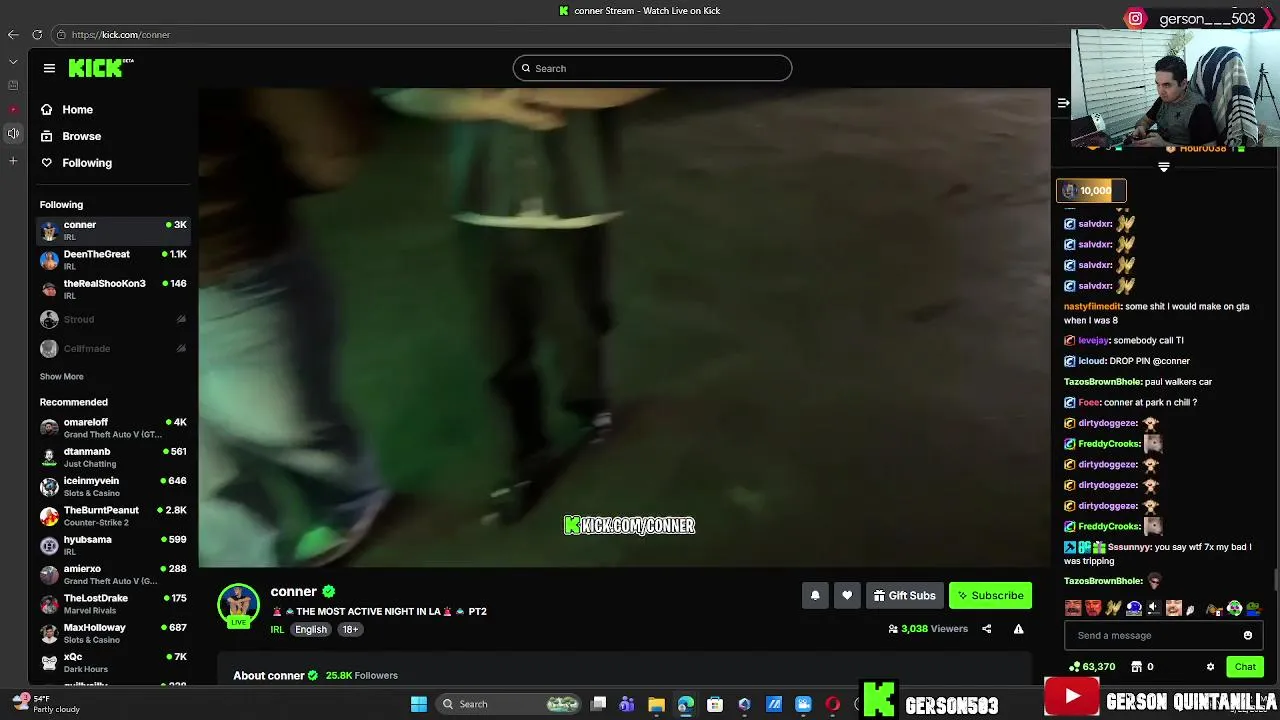
Task: Open iceinmyvein recommended channel
Action: (113, 487)
